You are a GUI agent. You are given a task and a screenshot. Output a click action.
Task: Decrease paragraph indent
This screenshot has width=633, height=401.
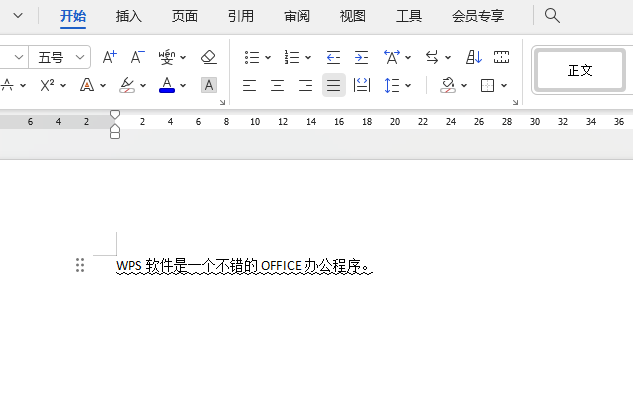click(333, 57)
